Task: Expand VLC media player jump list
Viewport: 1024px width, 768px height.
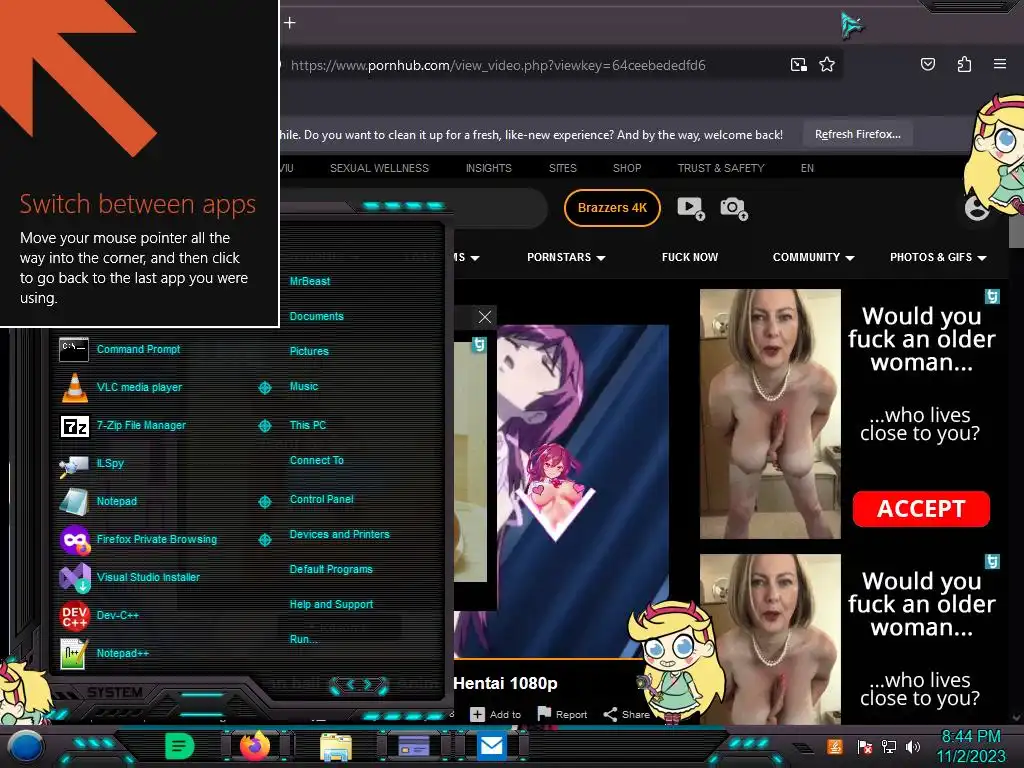Action: point(264,387)
